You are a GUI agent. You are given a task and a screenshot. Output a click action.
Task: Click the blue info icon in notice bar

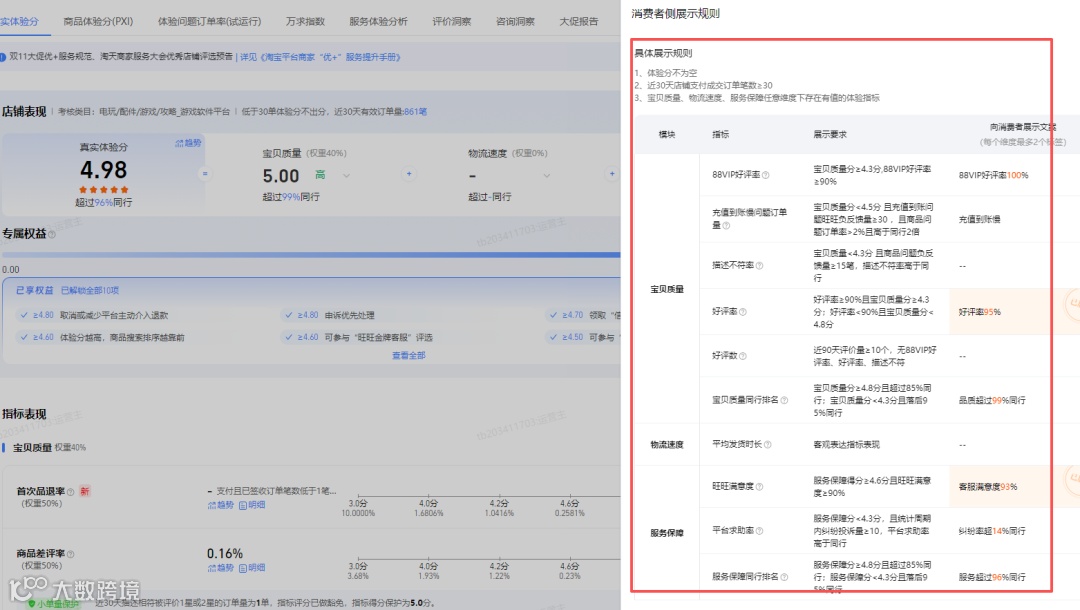[x=3, y=57]
